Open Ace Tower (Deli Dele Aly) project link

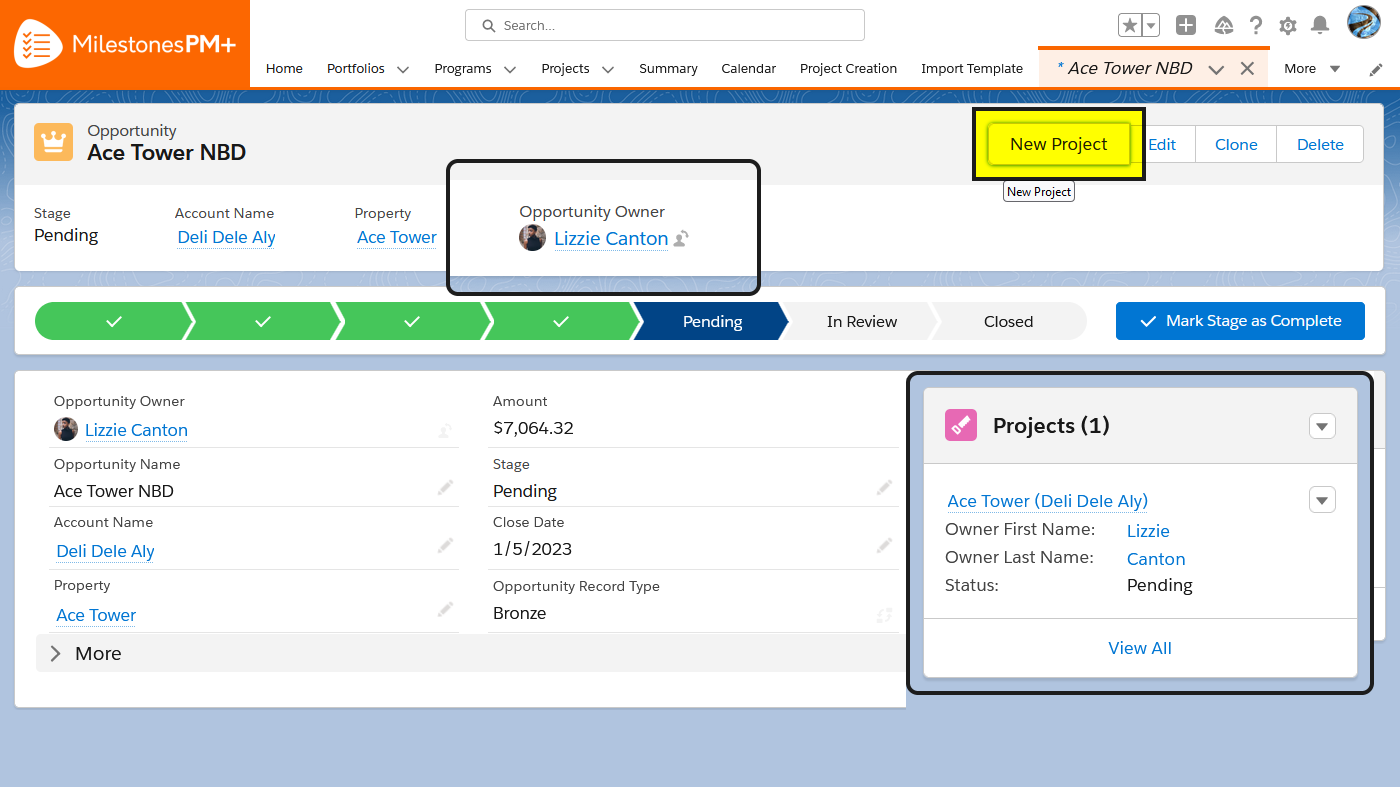(x=1047, y=501)
